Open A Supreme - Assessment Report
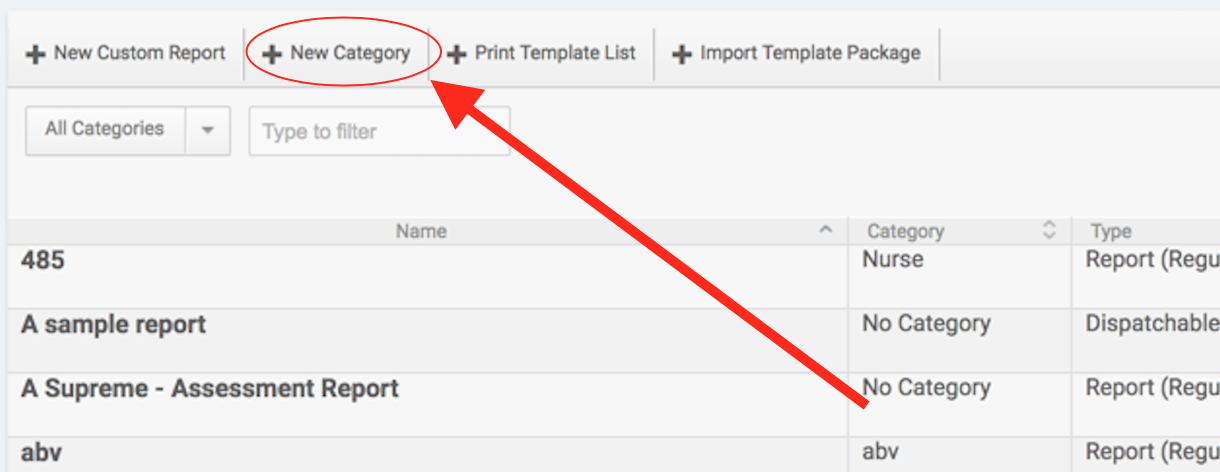The image size is (1220, 472). pos(210,388)
